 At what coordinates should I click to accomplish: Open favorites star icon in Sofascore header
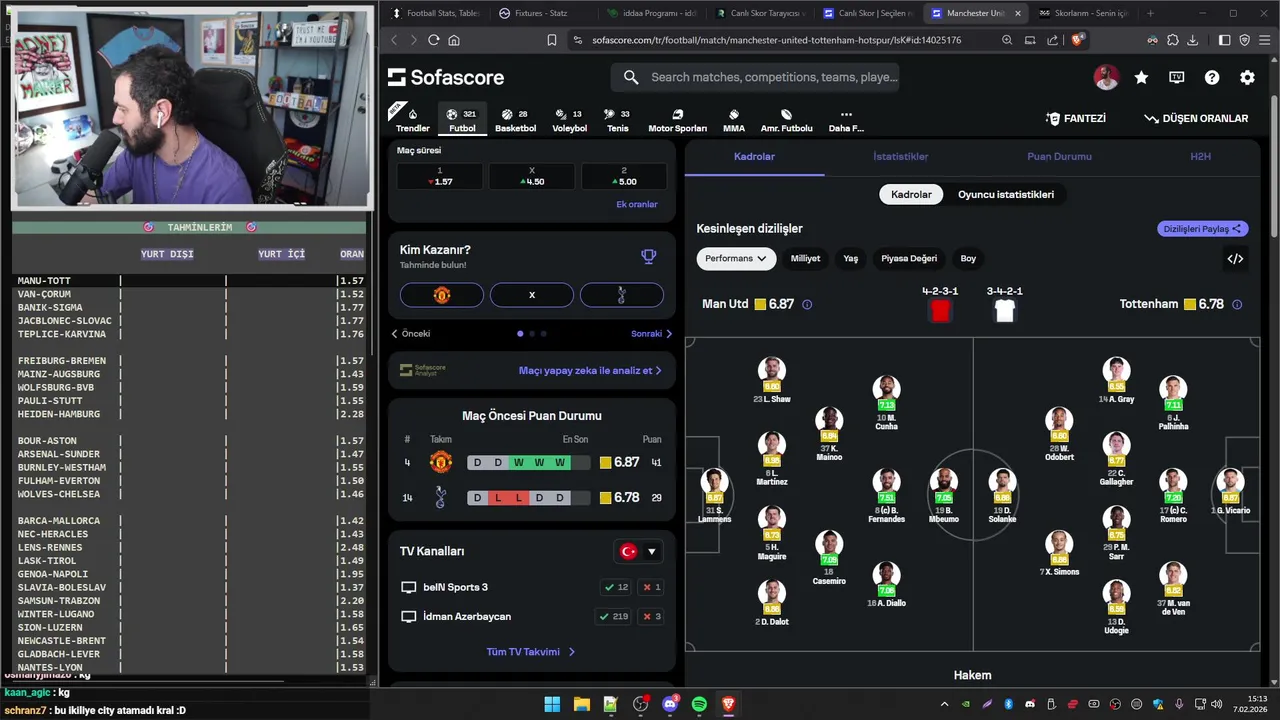[1141, 77]
